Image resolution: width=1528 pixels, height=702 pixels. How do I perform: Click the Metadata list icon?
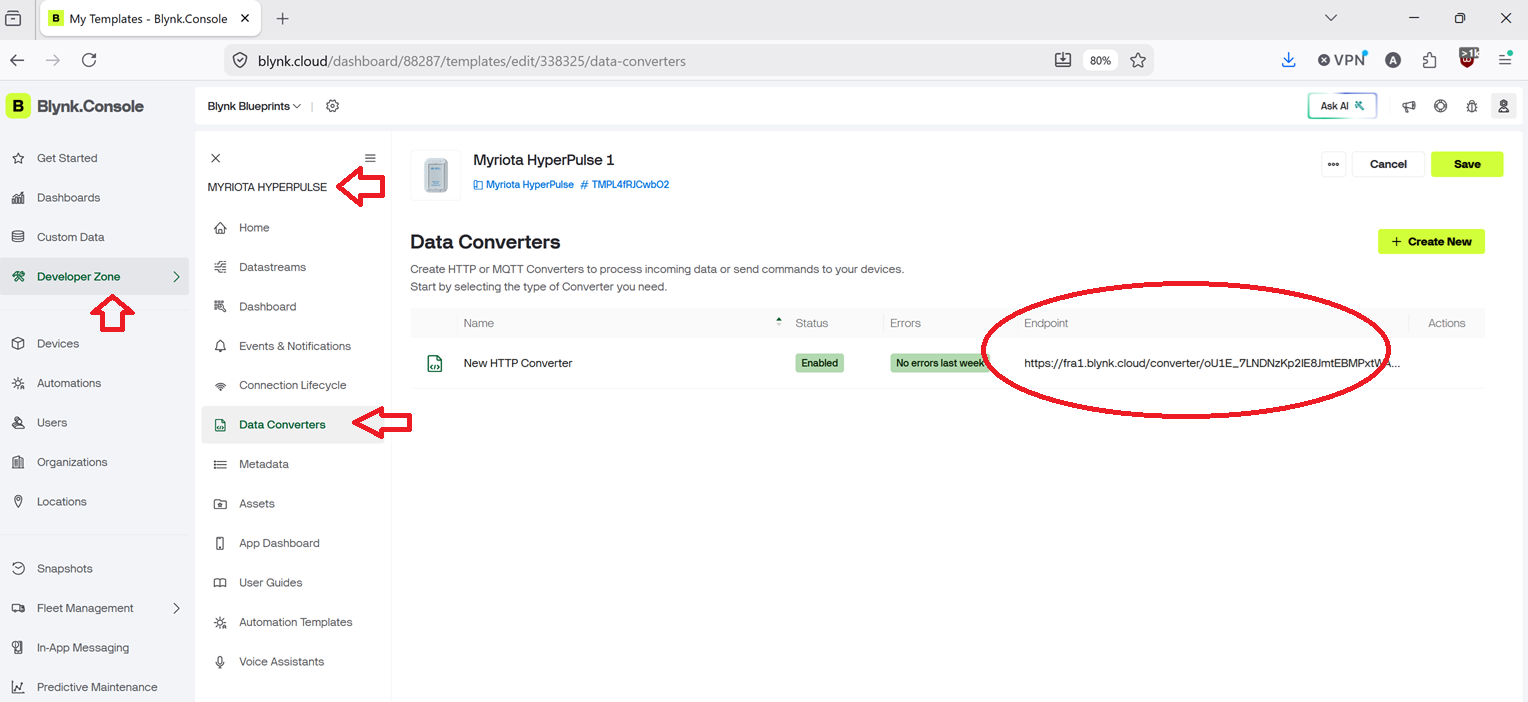pyautogui.click(x=220, y=464)
